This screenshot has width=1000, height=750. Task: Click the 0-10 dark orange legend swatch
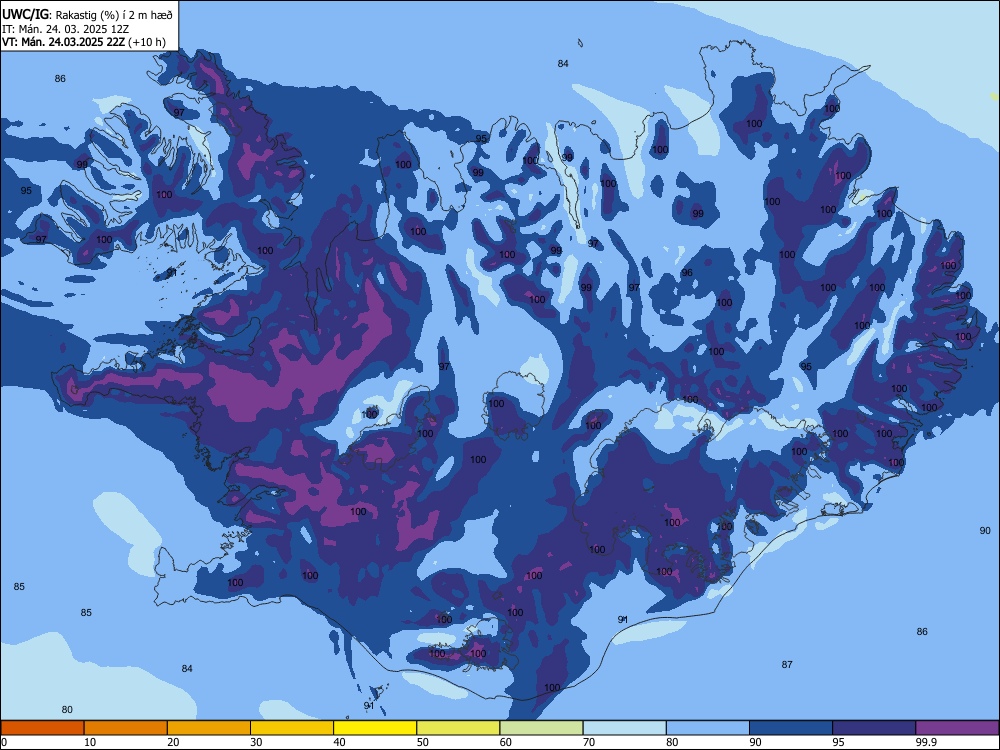click(x=42, y=728)
